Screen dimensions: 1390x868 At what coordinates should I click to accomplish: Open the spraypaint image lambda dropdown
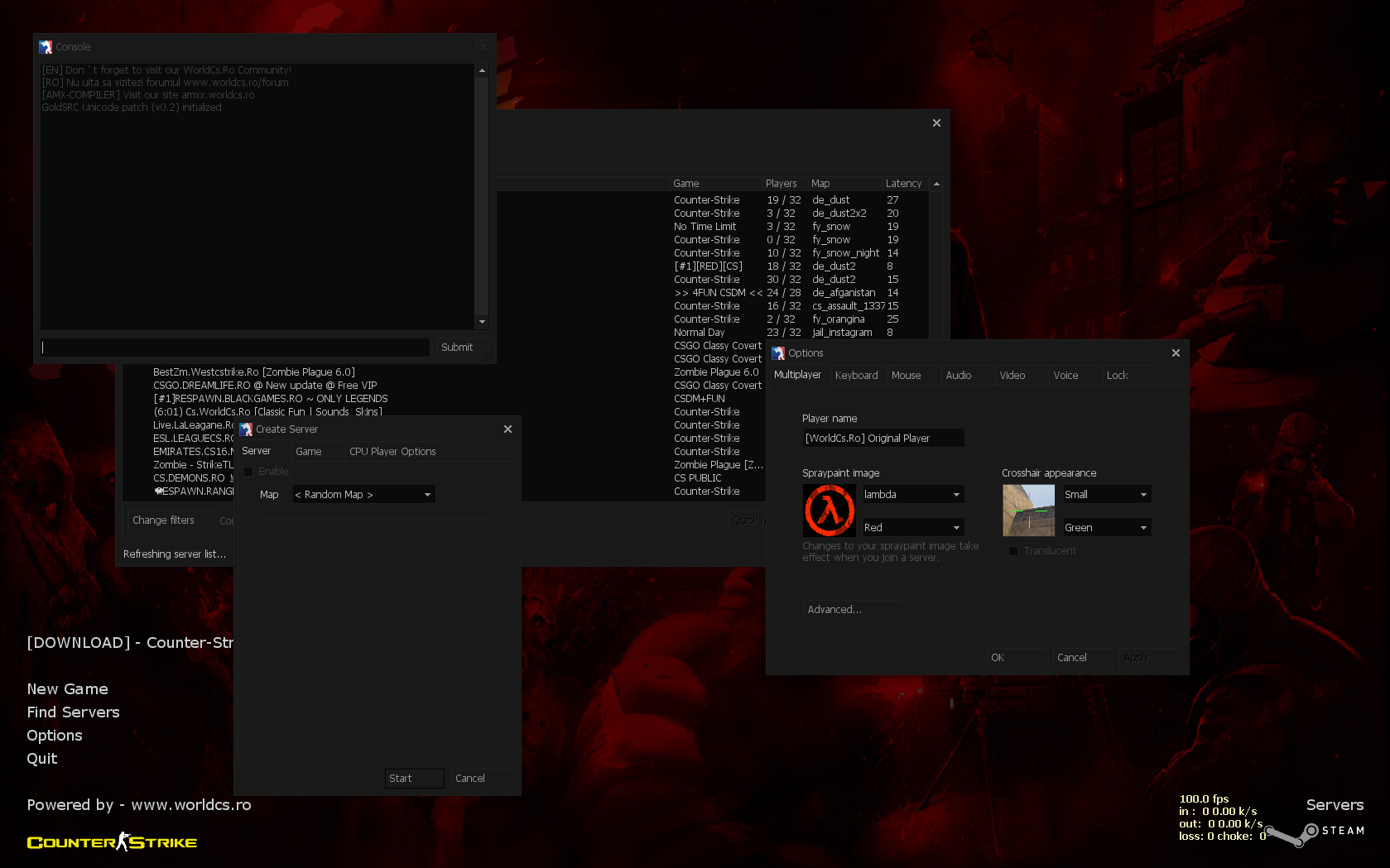(912, 495)
